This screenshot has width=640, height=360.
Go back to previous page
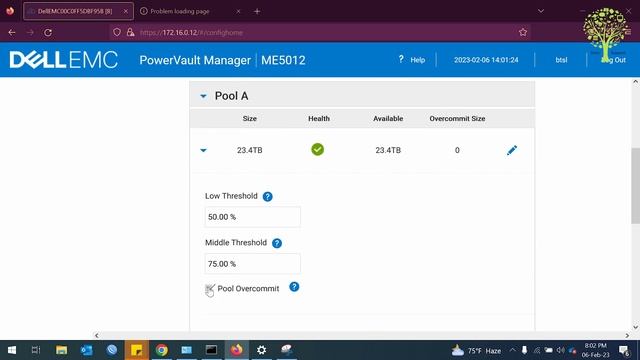(x=12, y=32)
